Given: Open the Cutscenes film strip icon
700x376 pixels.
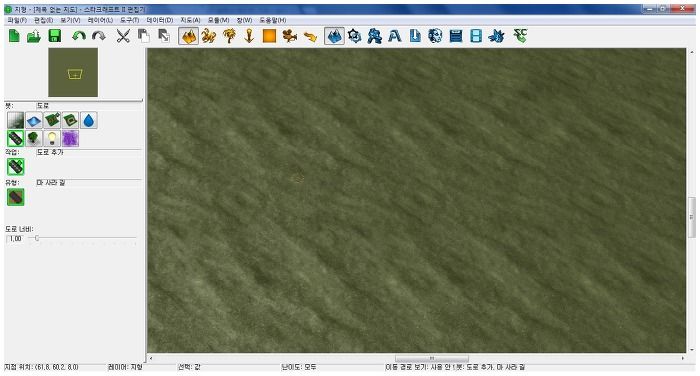Looking at the screenshot, I should (x=476, y=36).
